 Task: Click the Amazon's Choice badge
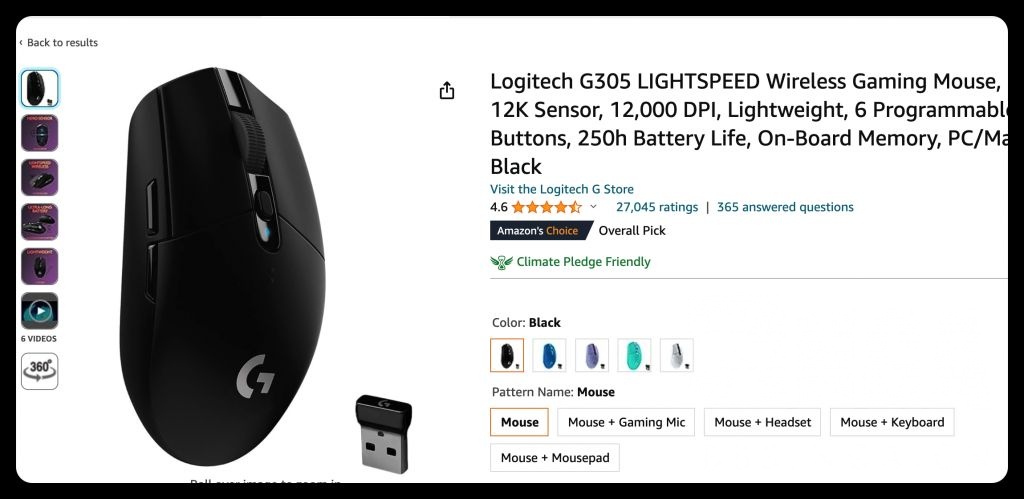[541, 231]
